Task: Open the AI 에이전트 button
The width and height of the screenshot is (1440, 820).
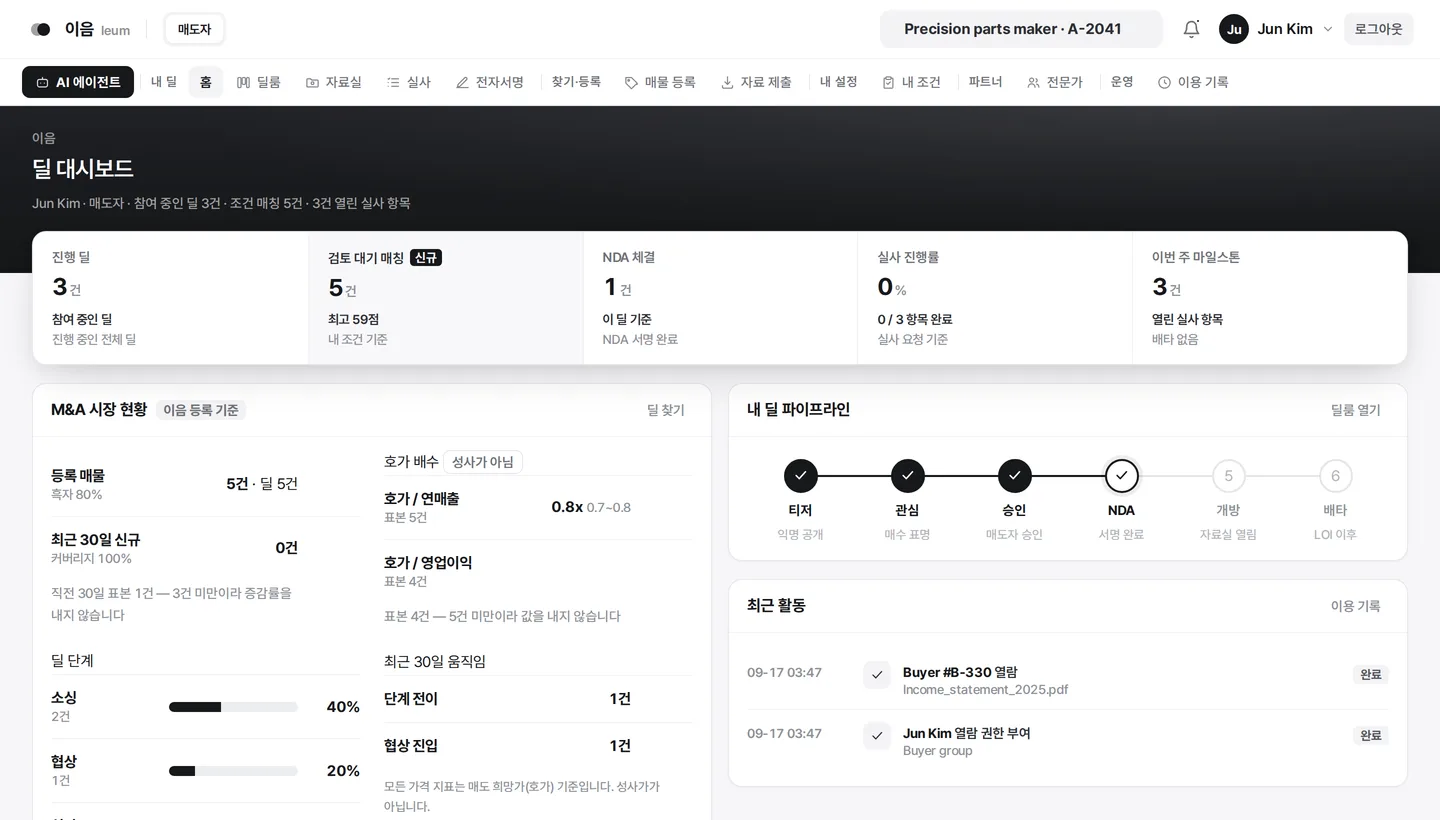Action: (78, 82)
